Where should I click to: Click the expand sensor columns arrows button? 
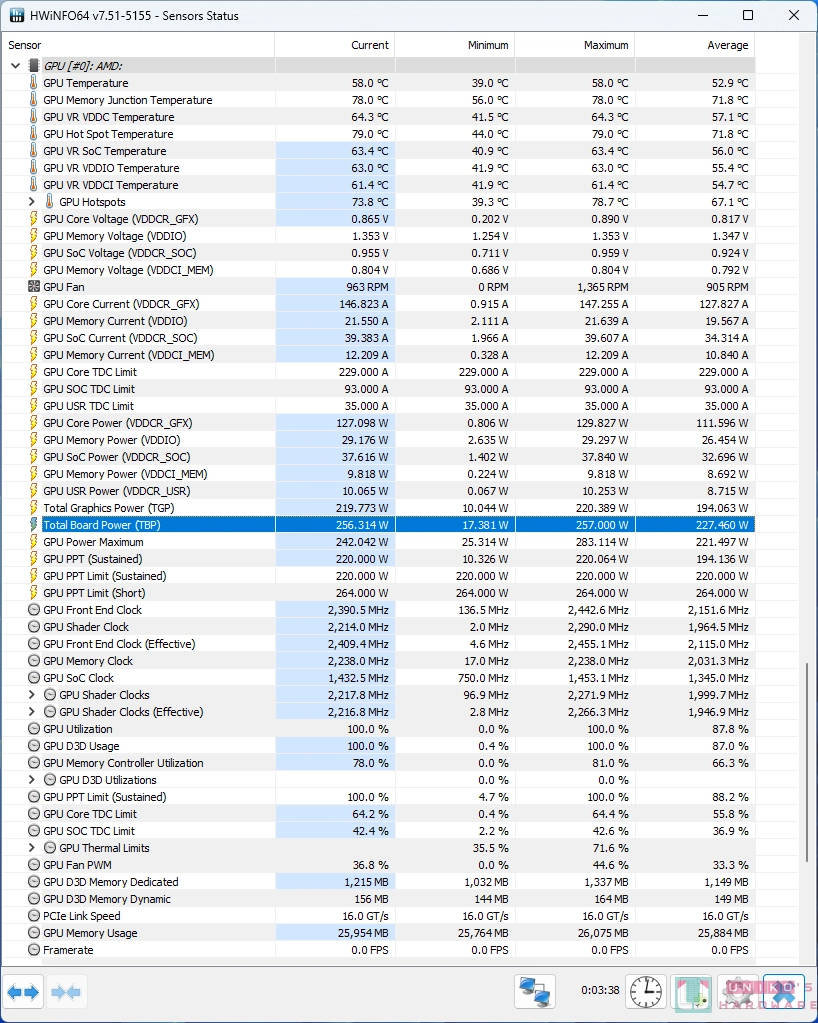(x=23, y=992)
